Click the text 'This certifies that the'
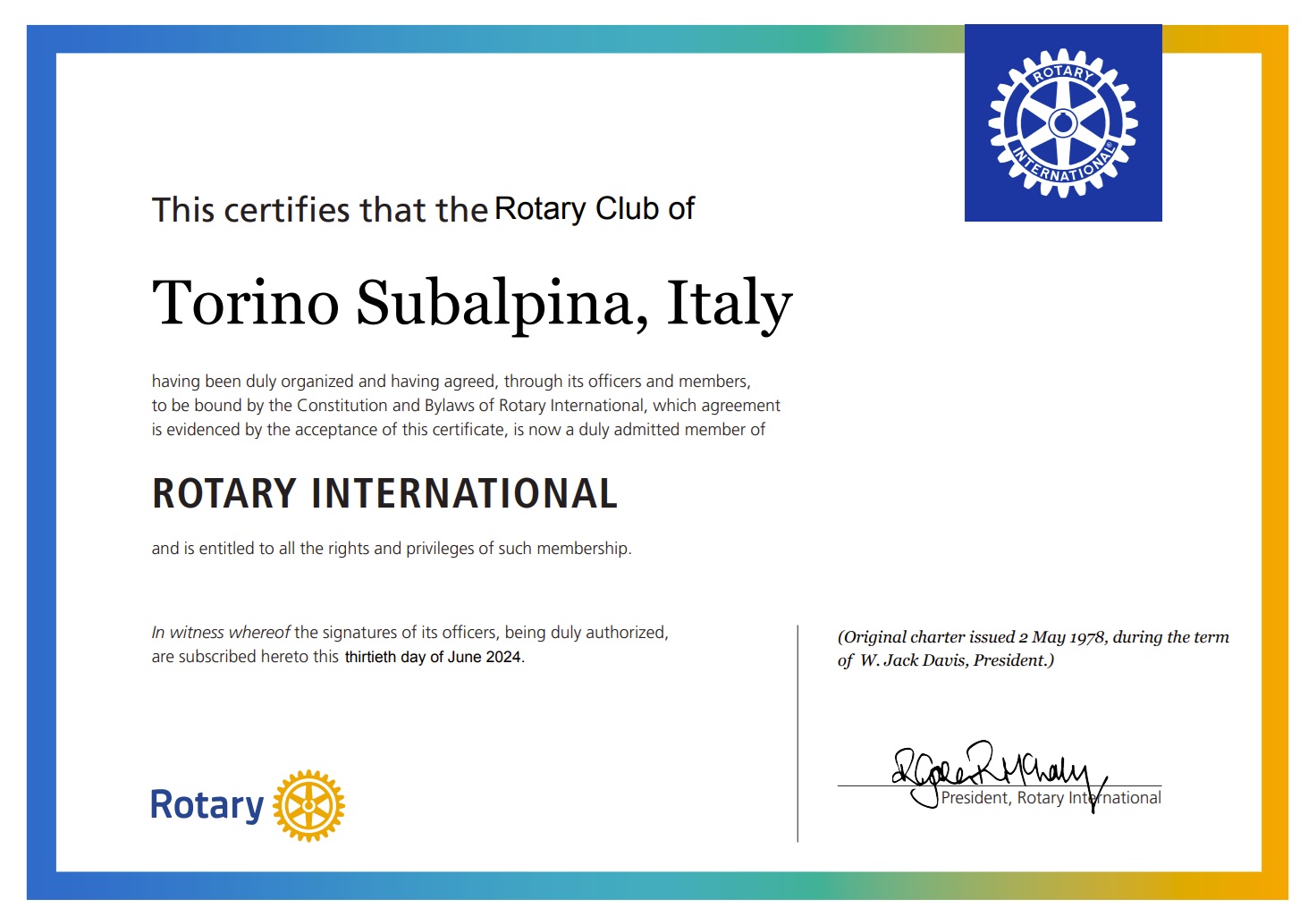The image size is (1308, 924). 319,211
